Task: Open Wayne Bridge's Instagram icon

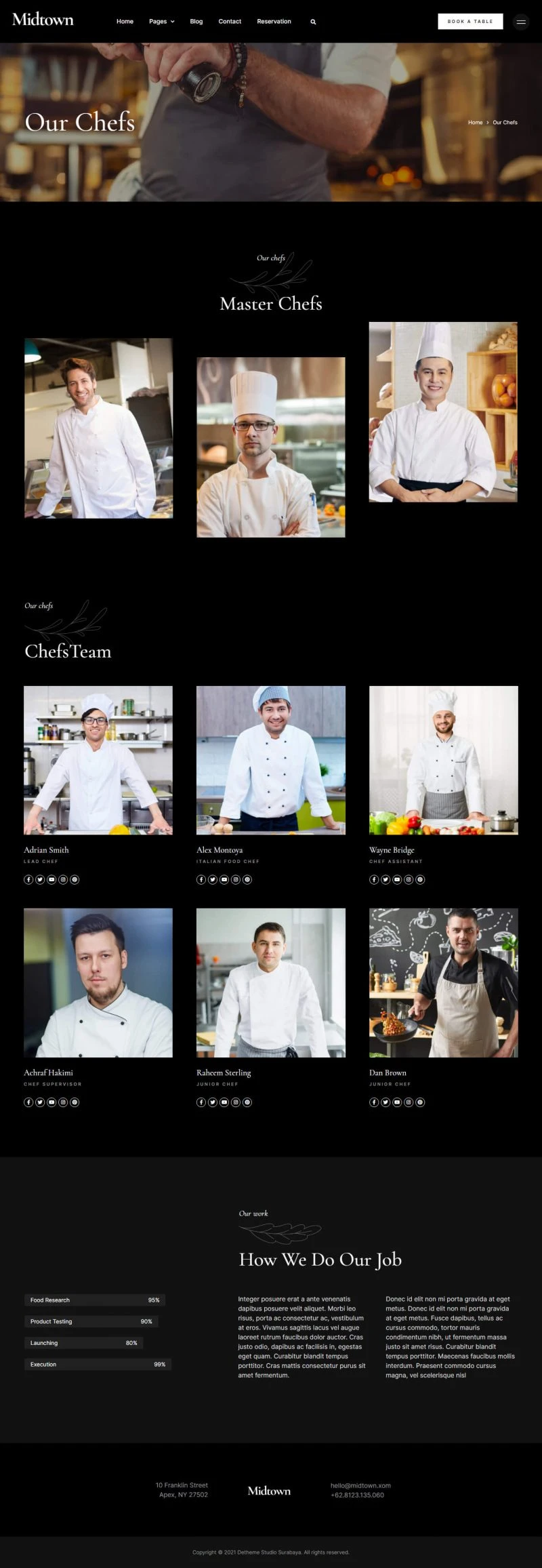Action: [x=409, y=879]
